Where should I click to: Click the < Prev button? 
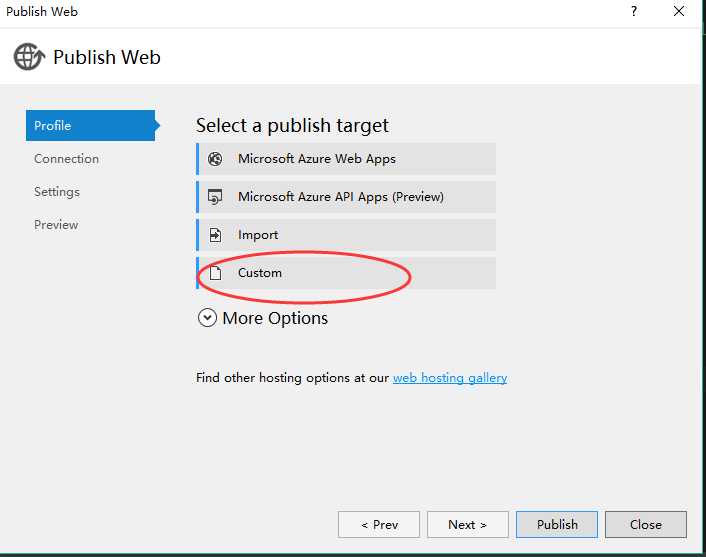pos(379,525)
